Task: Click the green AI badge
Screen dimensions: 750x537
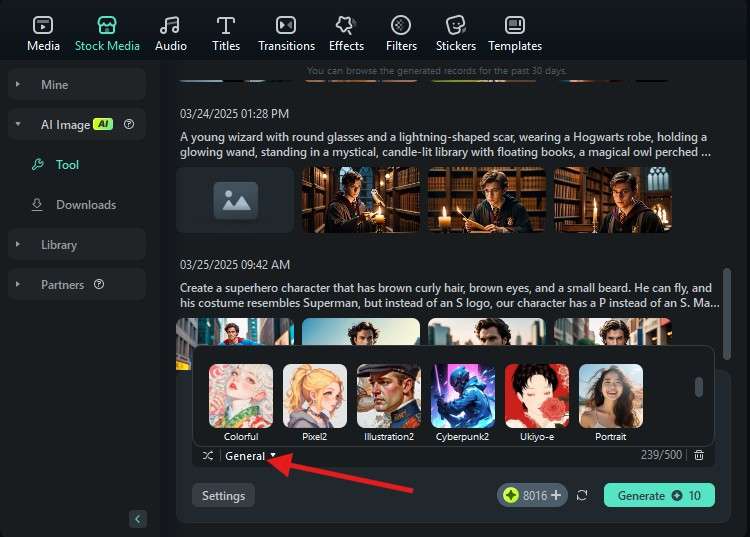Action: [103, 124]
